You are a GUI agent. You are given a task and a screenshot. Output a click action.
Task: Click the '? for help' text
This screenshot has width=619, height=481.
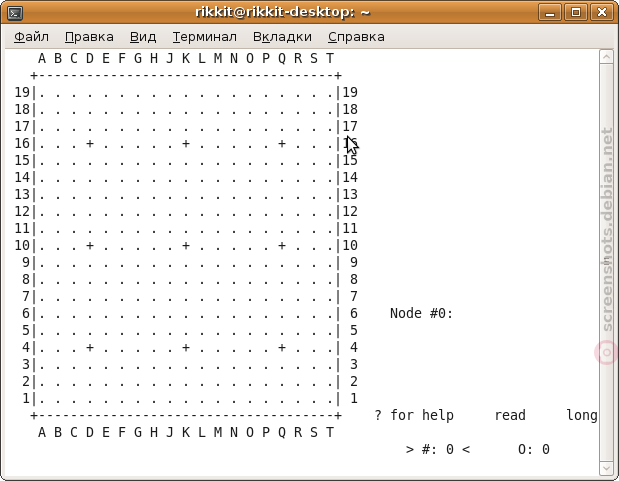tap(414, 415)
